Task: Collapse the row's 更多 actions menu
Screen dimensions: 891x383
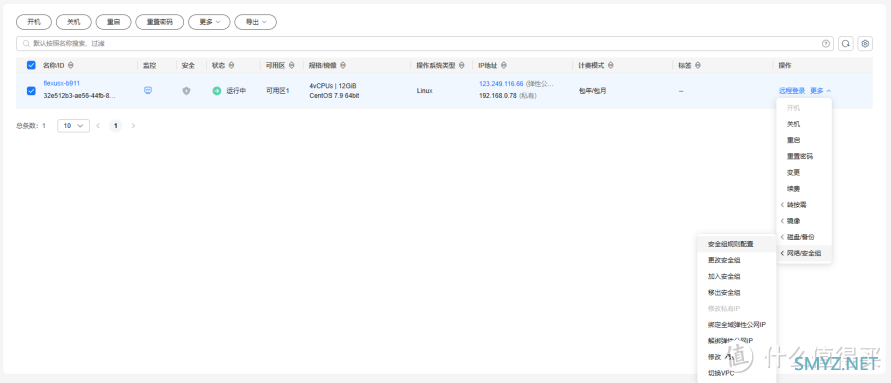Action: coord(821,90)
